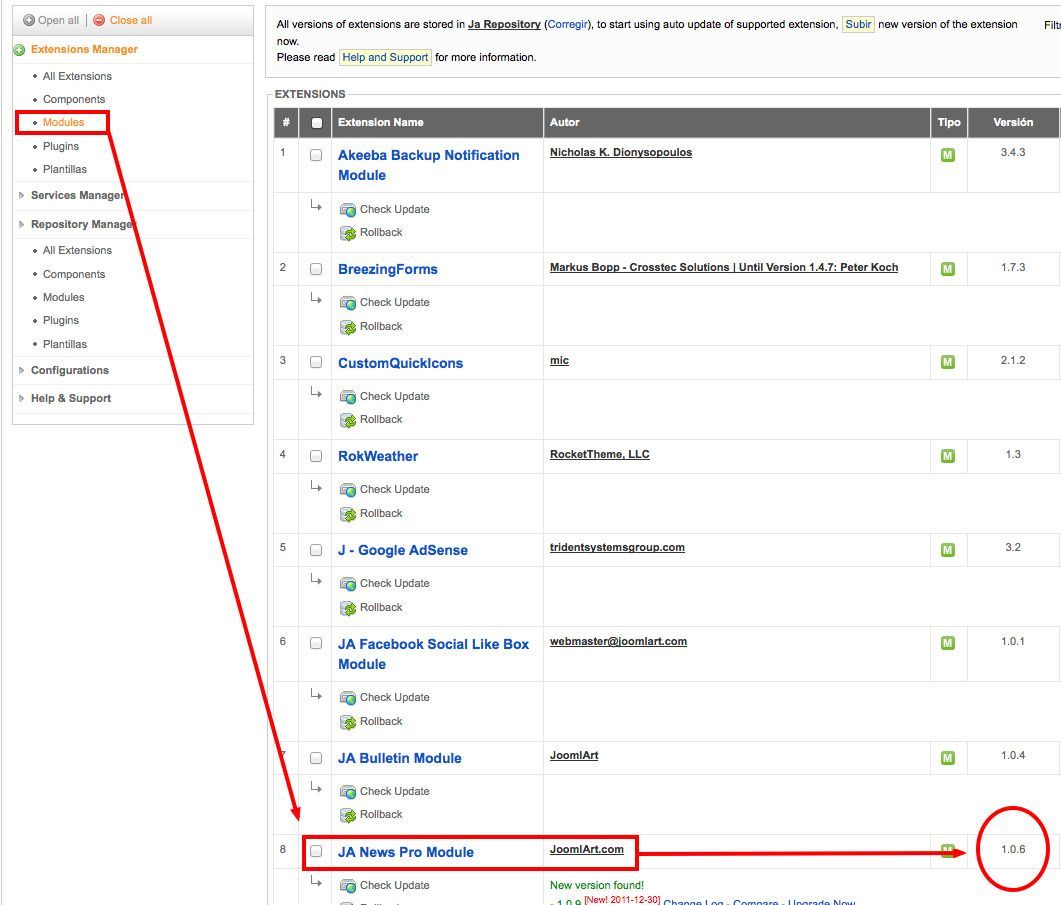Check the CustomQuickIcons row checkbox
This screenshot has width=1061, height=905.
[x=316, y=362]
